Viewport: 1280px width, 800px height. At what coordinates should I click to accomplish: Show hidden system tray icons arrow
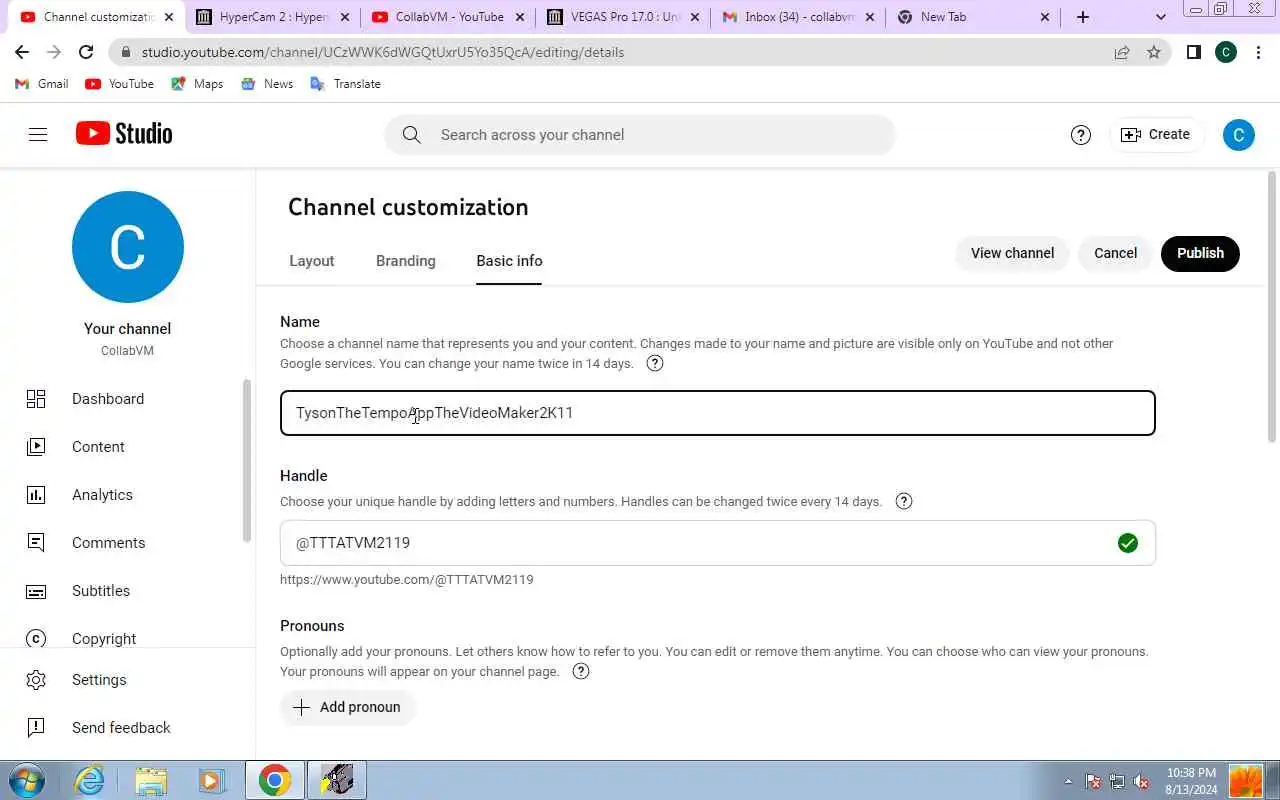(1068, 781)
